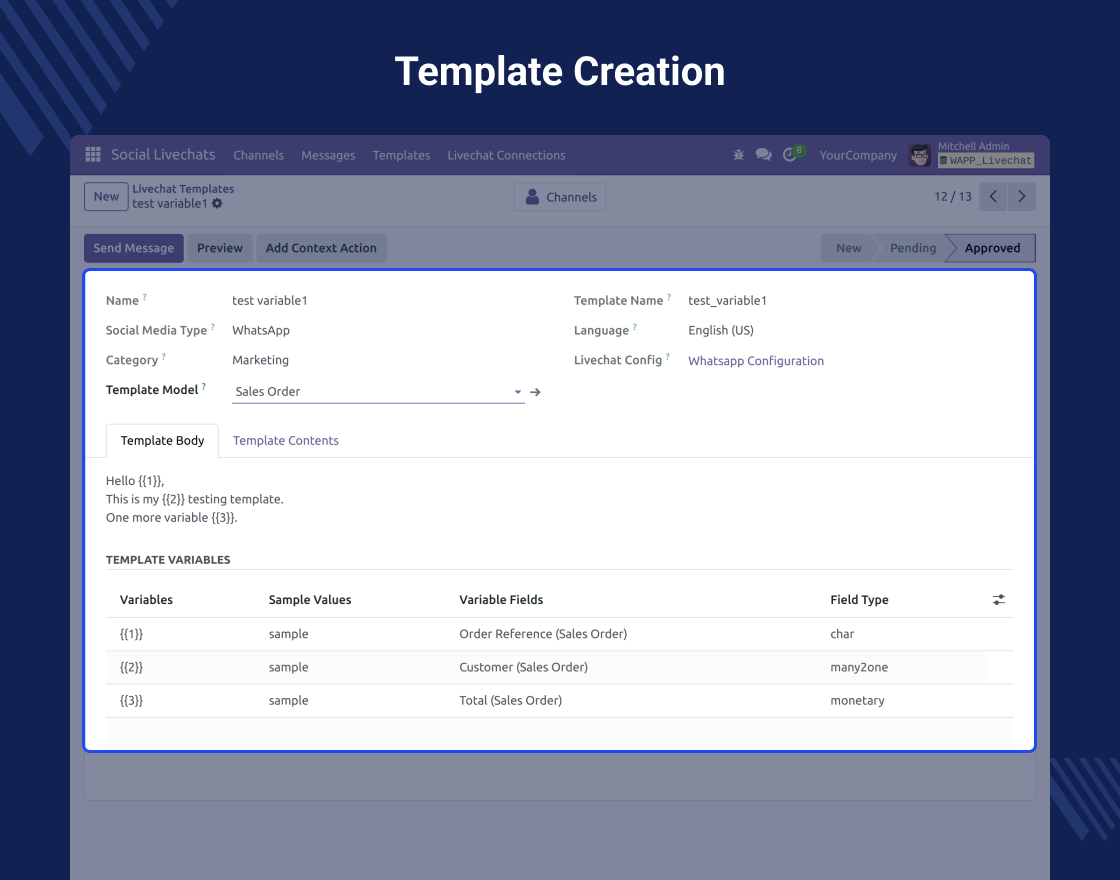This screenshot has height=880, width=1120.
Task: Open the apps grid menu icon
Action: [93, 155]
